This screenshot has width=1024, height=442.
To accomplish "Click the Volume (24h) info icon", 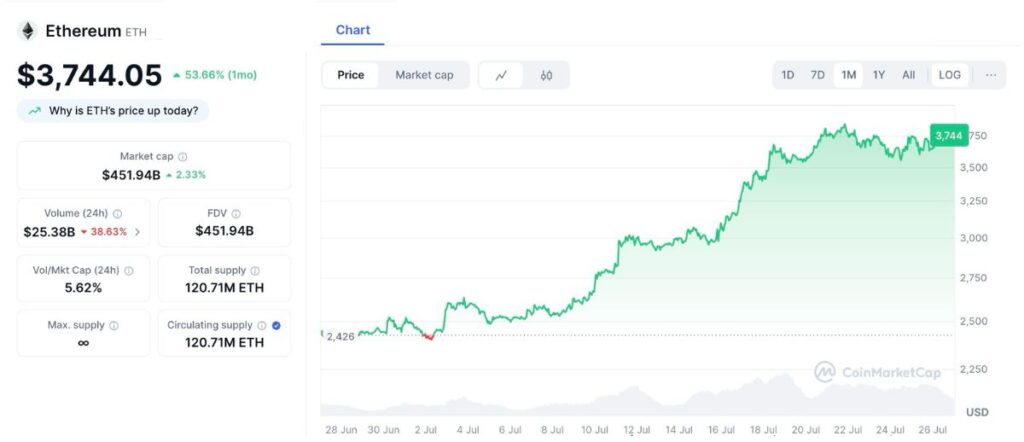I will (x=117, y=214).
